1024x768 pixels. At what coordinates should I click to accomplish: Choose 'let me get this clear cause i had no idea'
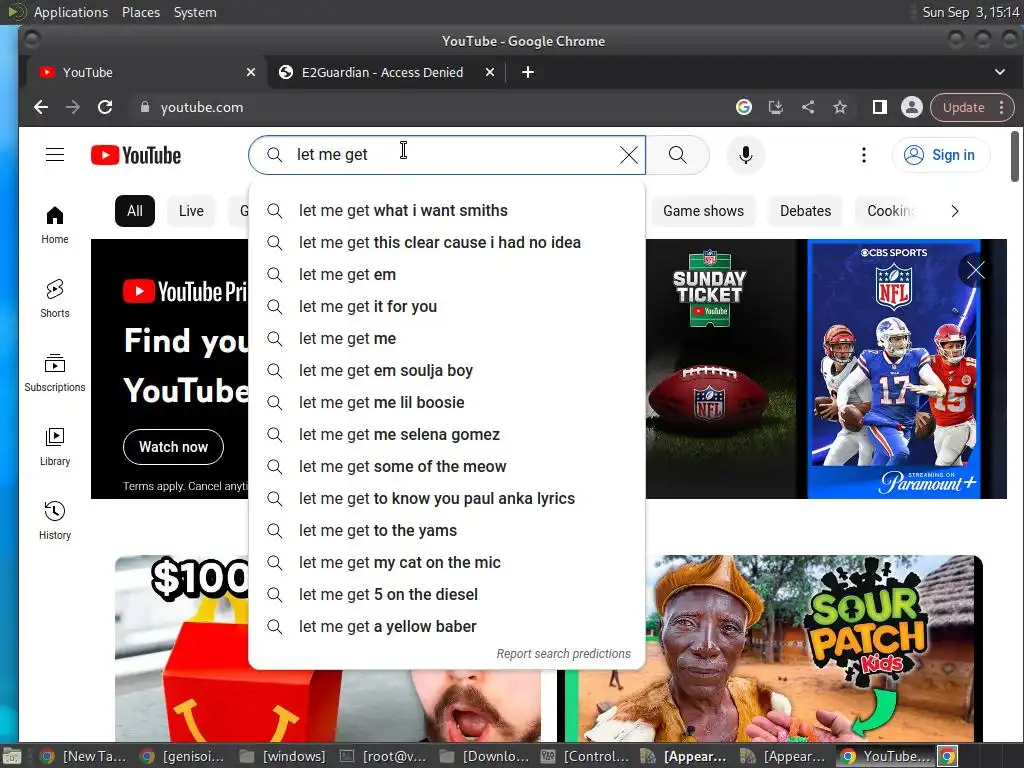447,242
